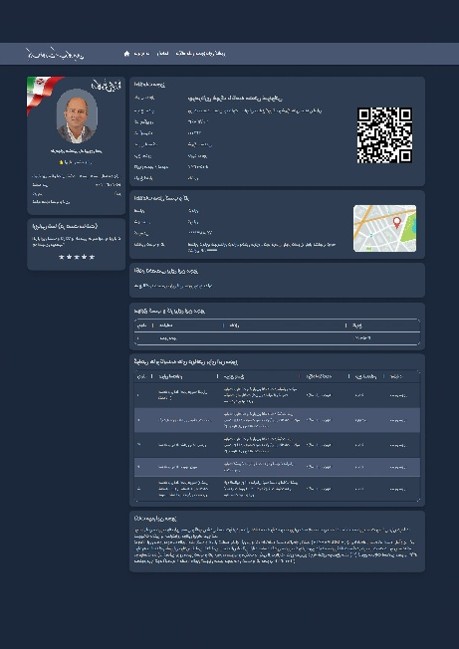
Task: Click the home icon in the navigation bar
Action: [127, 53]
